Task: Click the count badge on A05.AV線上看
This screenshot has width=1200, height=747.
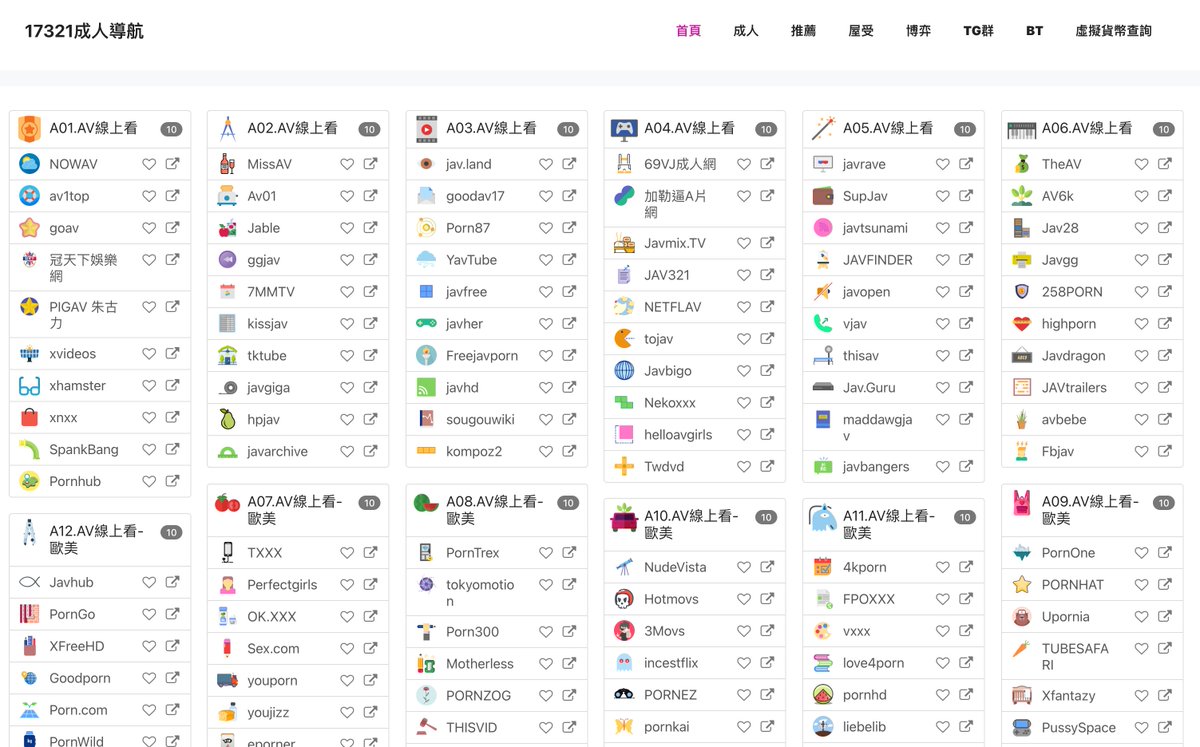Action: click(964, 129)
